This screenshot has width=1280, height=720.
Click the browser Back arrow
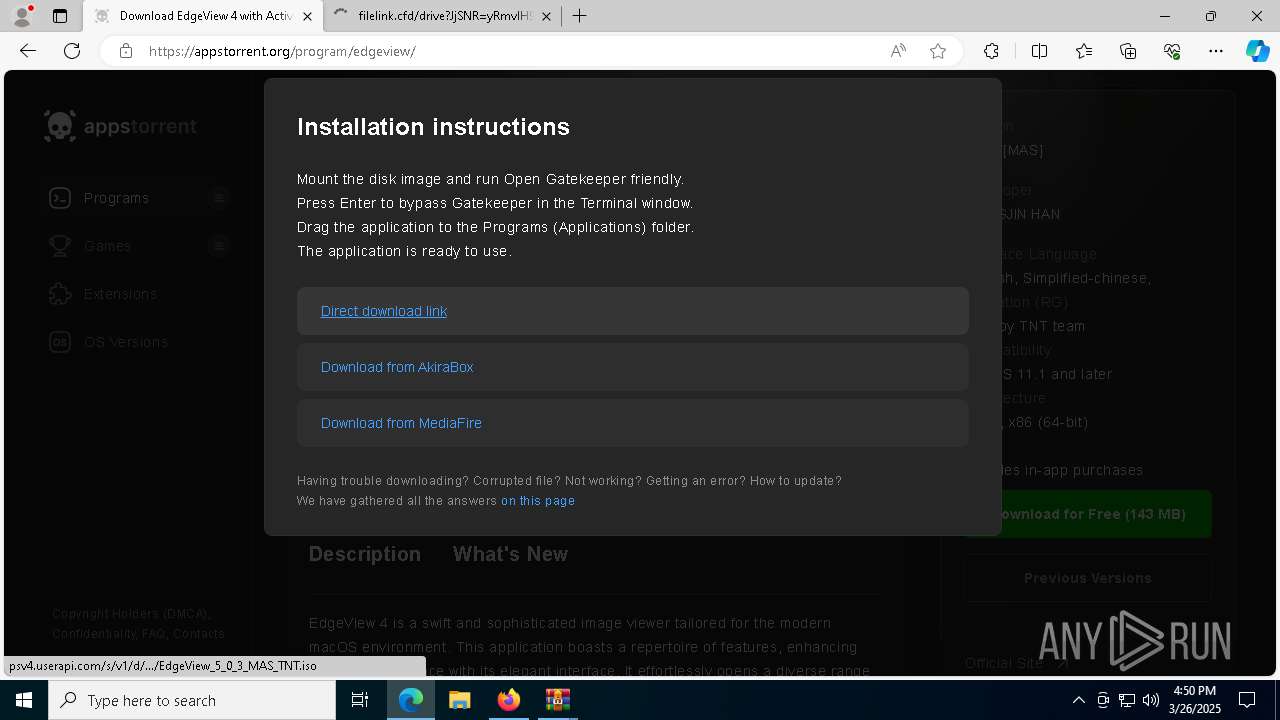pos(28,51)
